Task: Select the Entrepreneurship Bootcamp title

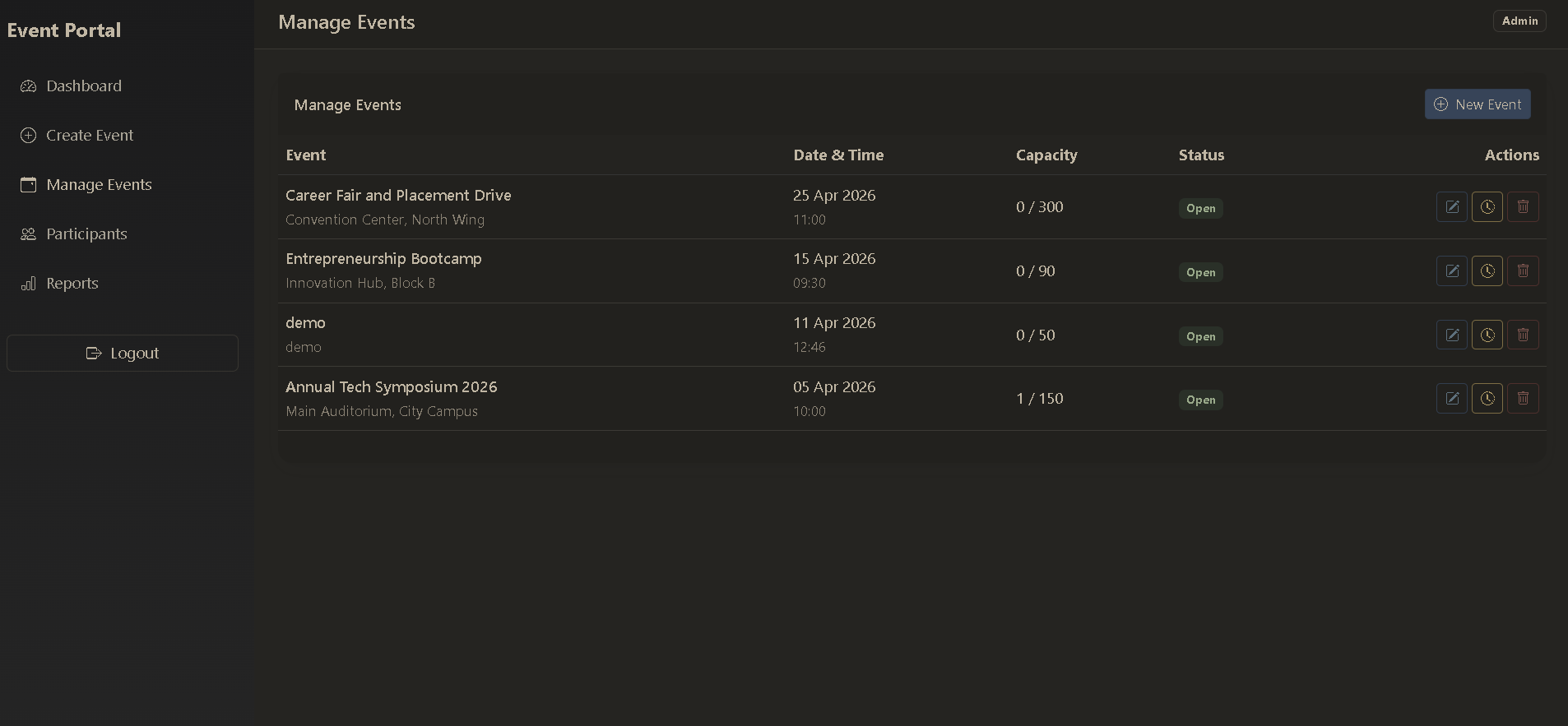Action: click(383, 259)
